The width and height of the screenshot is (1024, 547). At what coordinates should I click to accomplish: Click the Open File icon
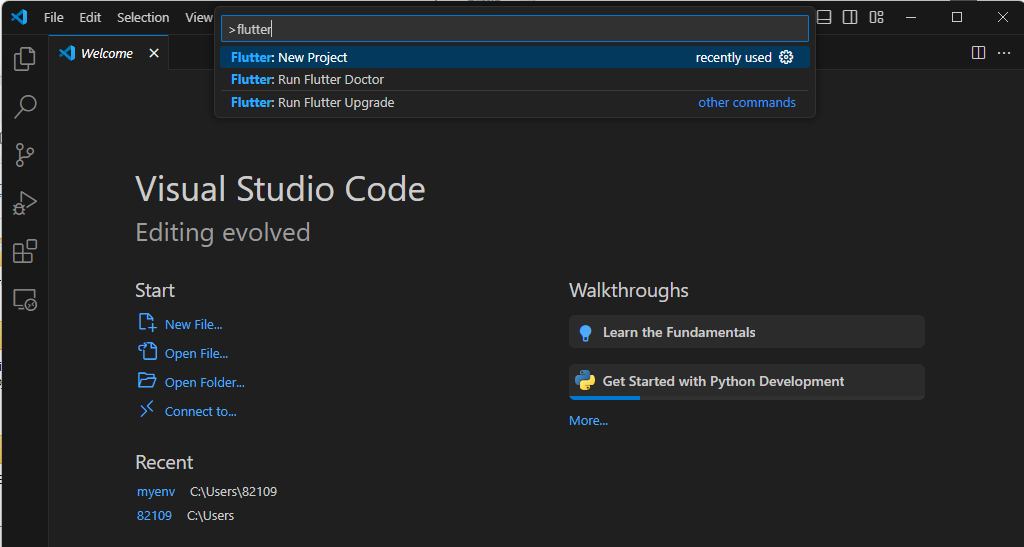click(x=147, y=351)
